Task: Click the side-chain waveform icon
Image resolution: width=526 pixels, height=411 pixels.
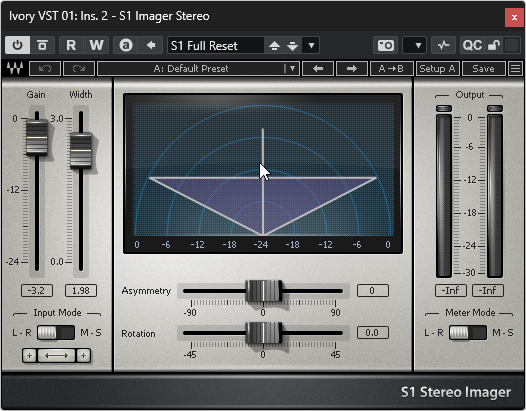Action: click(x=443, y=45)
